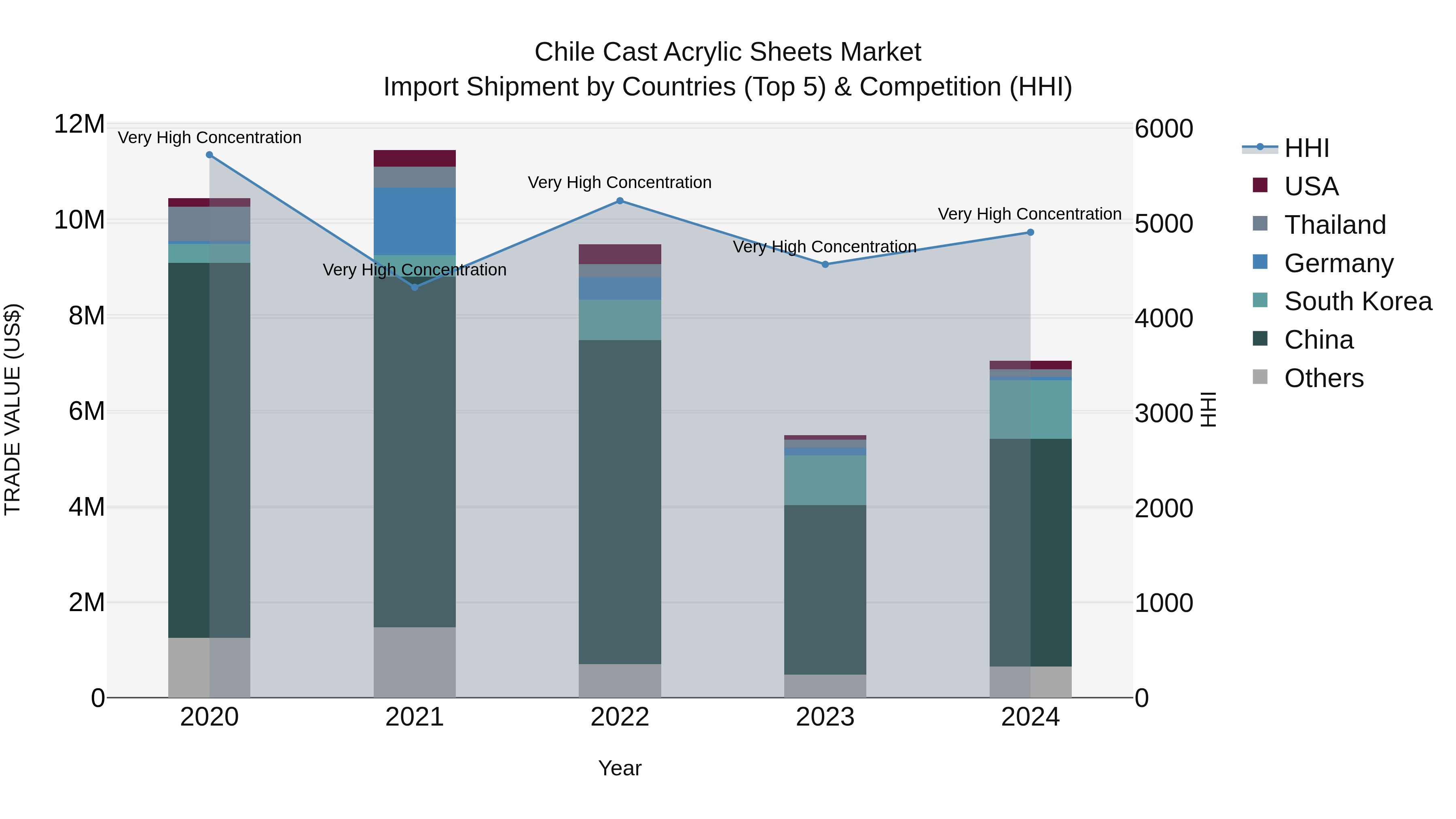Click the South Korea segment for 2022
The image size is (1456, 819).
tap(620, 320)
